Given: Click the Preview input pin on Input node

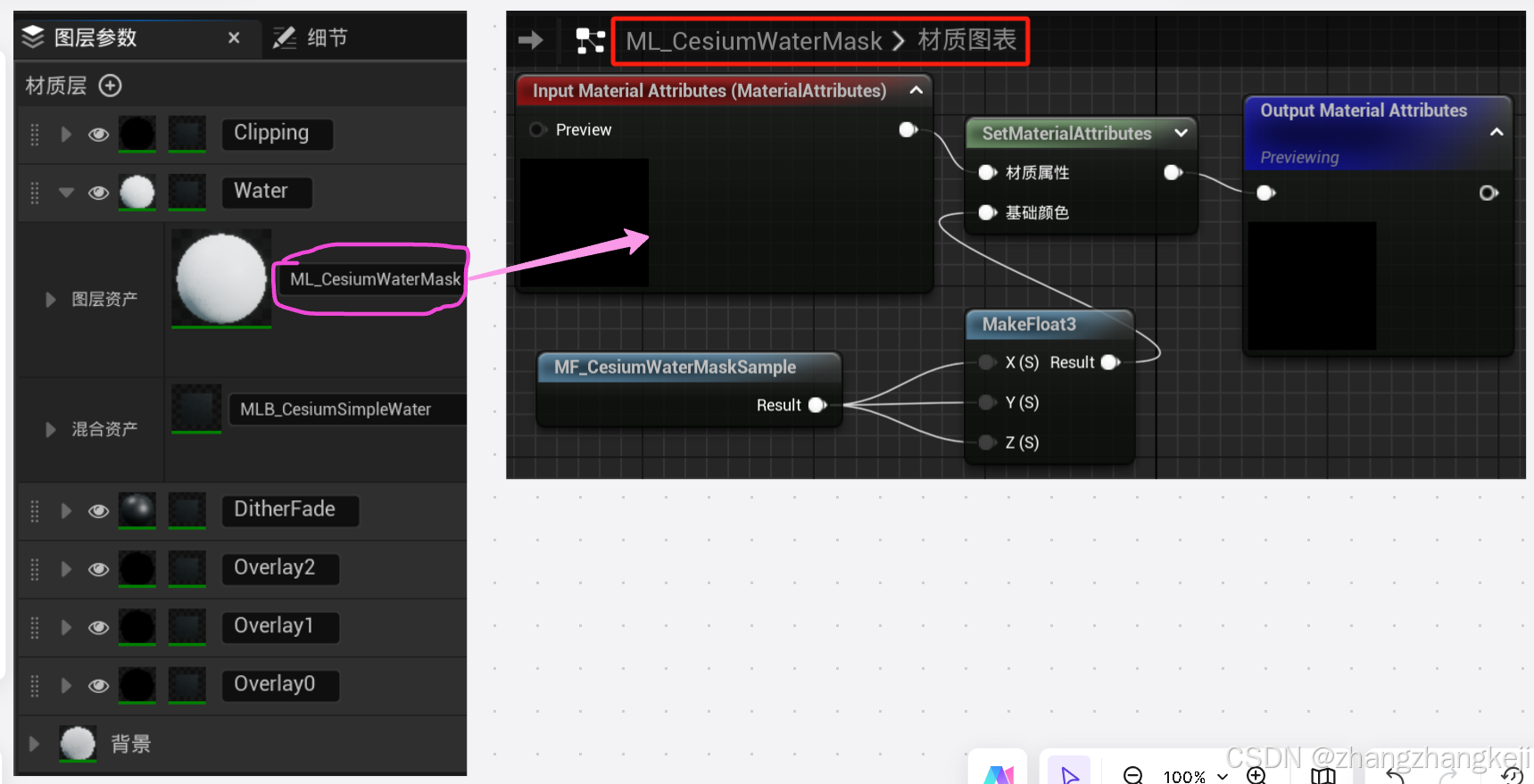Looking at the screenshot, I should 537,130.
